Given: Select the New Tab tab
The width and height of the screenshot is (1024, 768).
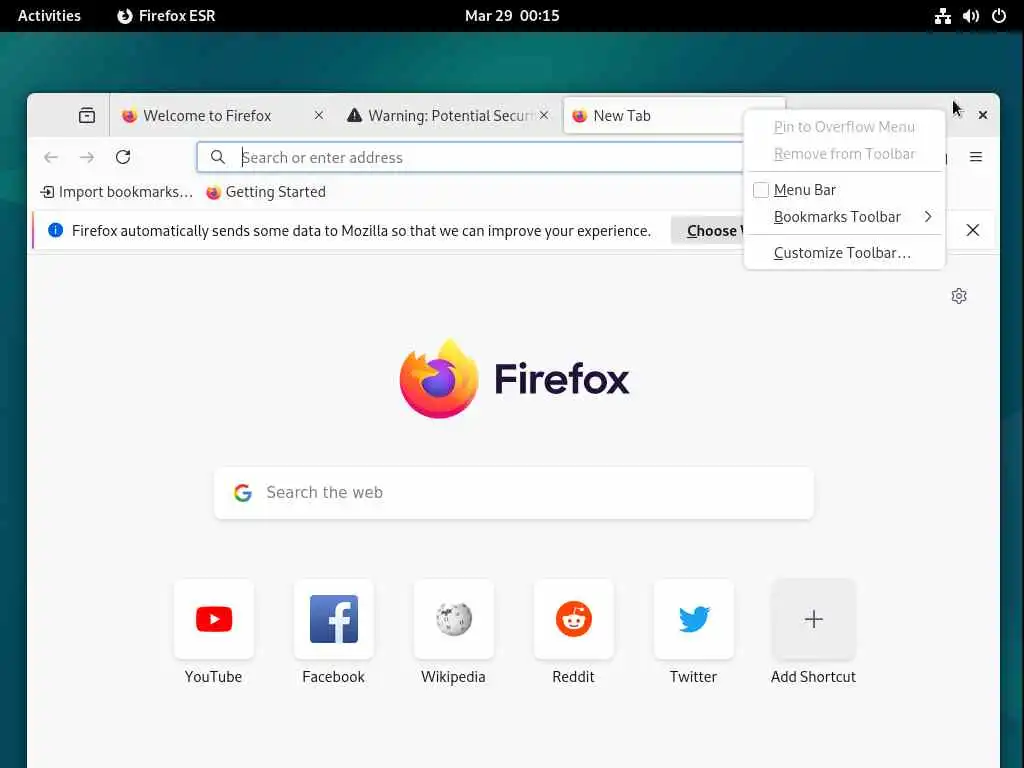Looking at the screenshot, I should (653, 116).
